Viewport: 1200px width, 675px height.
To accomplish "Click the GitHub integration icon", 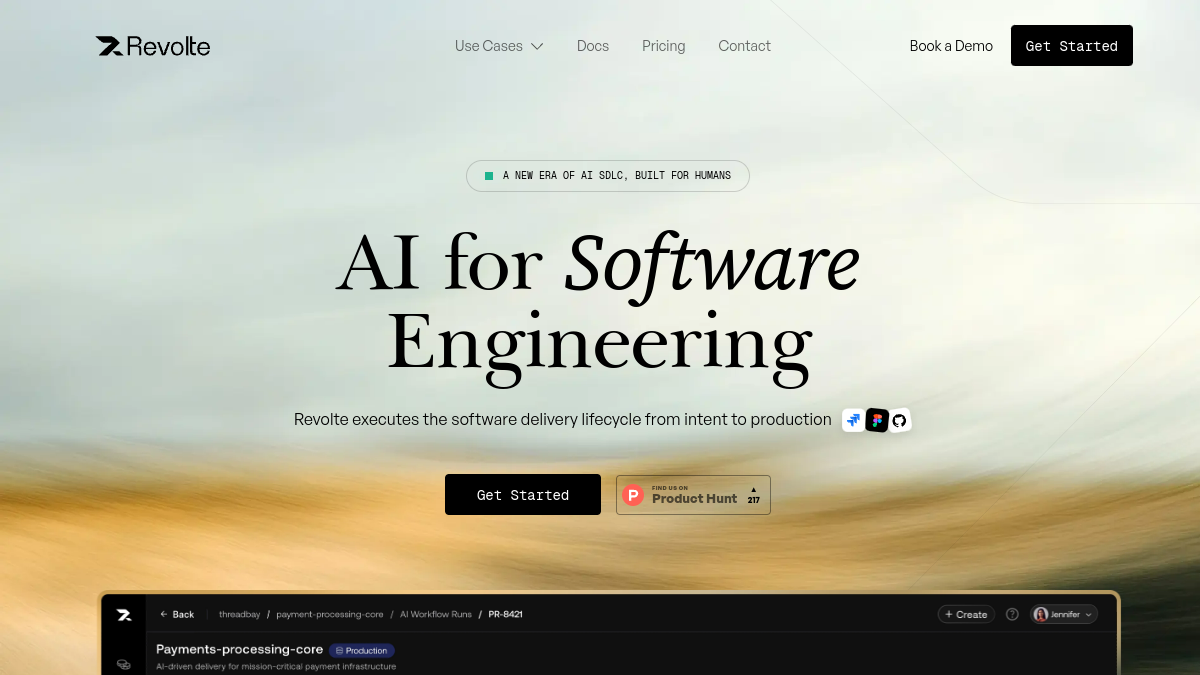I will 899,420.
